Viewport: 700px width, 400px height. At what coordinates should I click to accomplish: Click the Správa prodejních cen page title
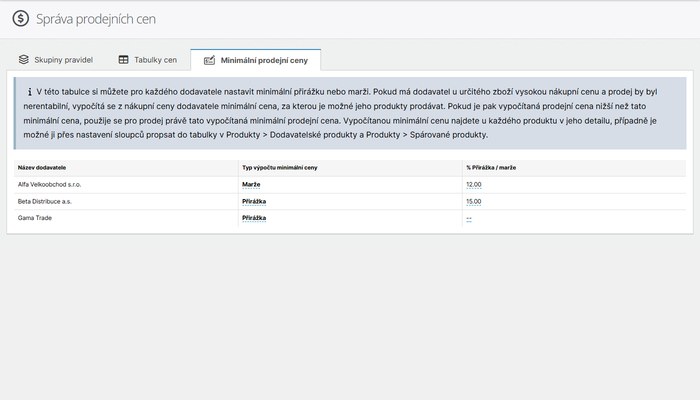[x=96, y=19]
